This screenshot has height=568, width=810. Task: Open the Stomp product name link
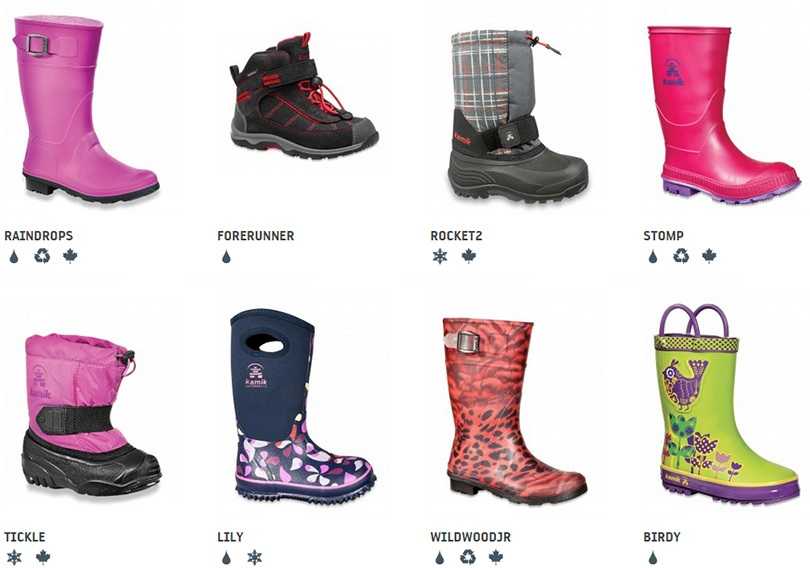tap(663, 236)
